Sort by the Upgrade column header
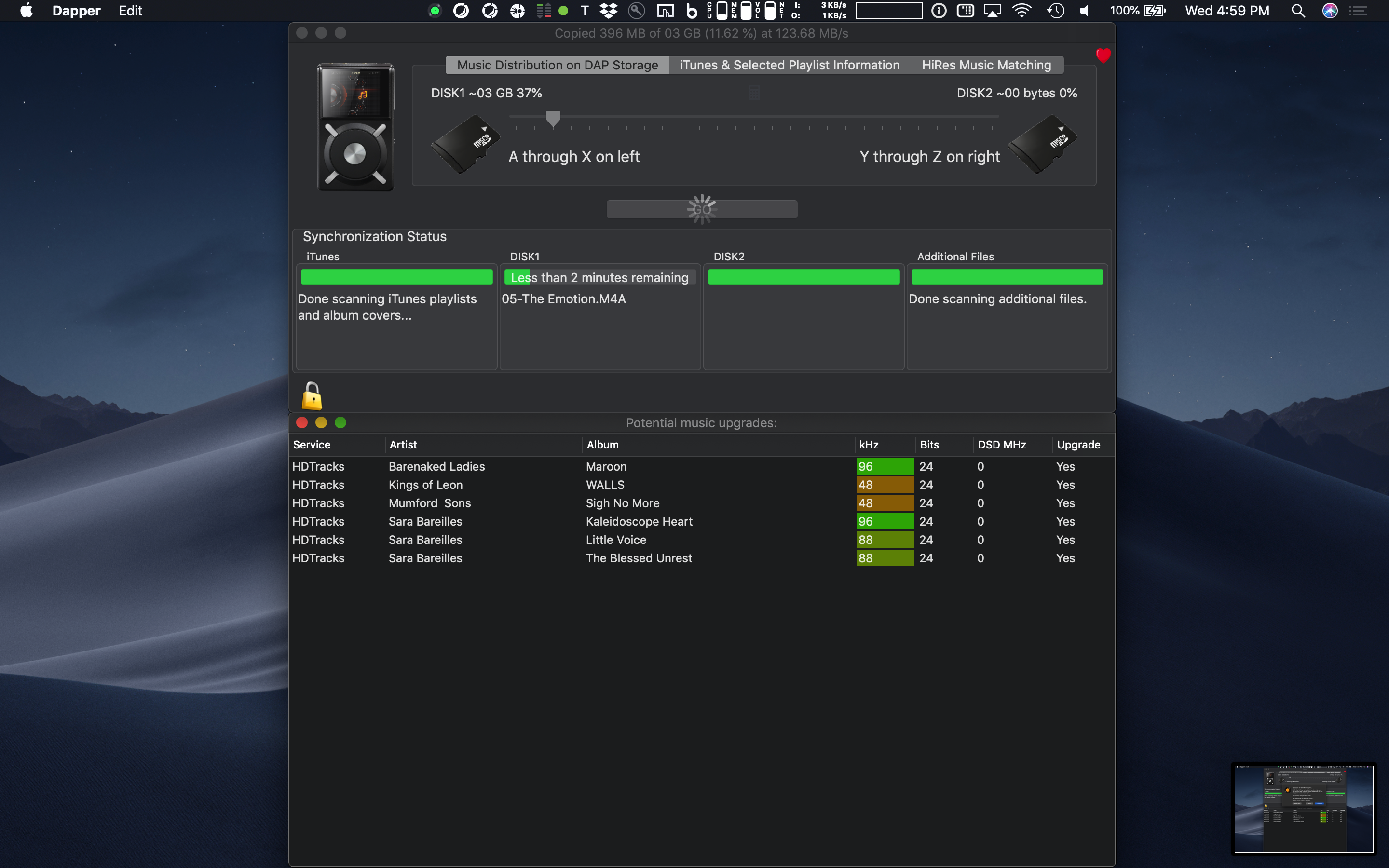This screenshot has height=868, width=1389. (1084, 444)
